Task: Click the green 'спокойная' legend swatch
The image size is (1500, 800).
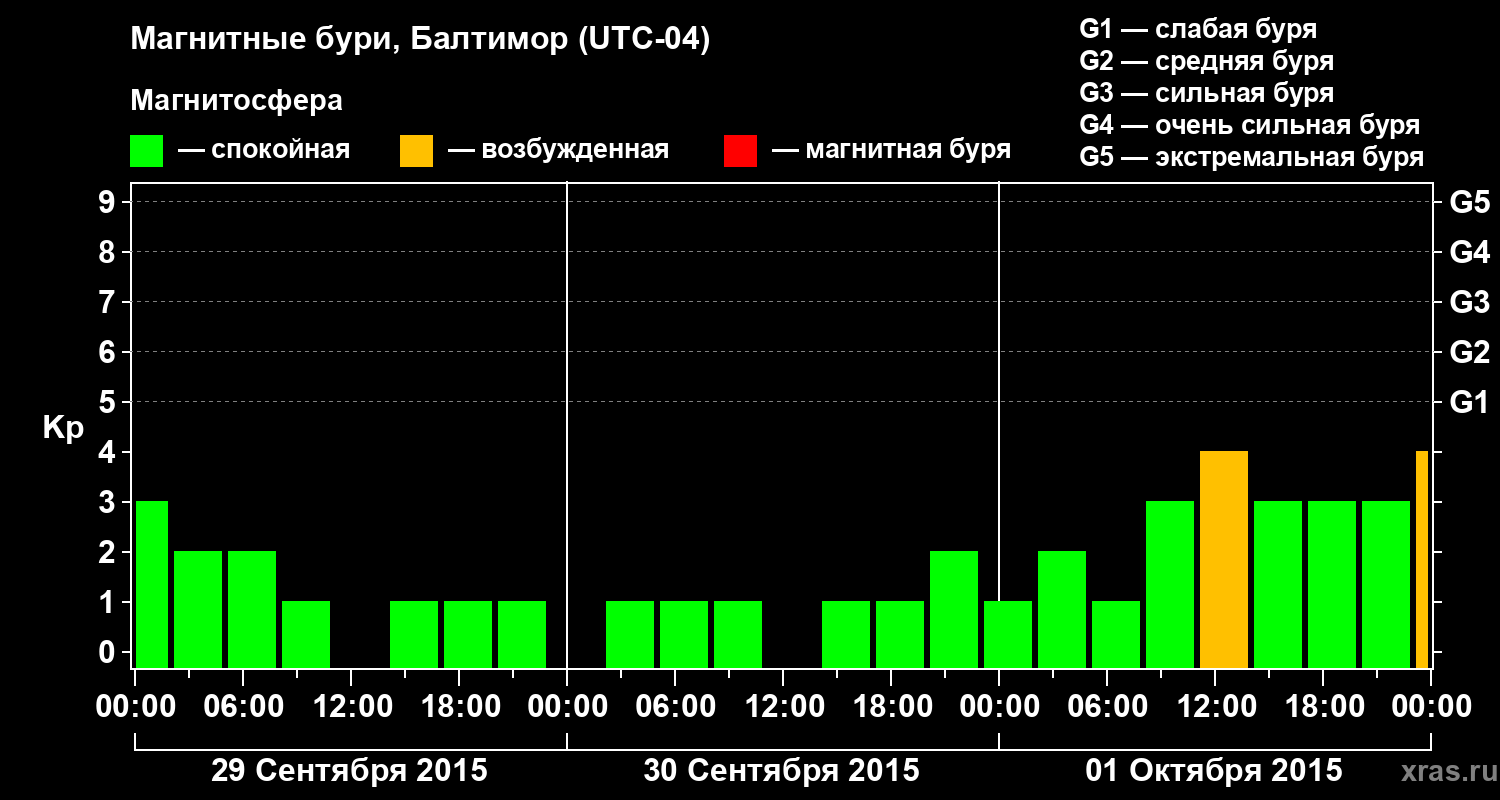Action: pyautogui.click(x=147, y=151)
